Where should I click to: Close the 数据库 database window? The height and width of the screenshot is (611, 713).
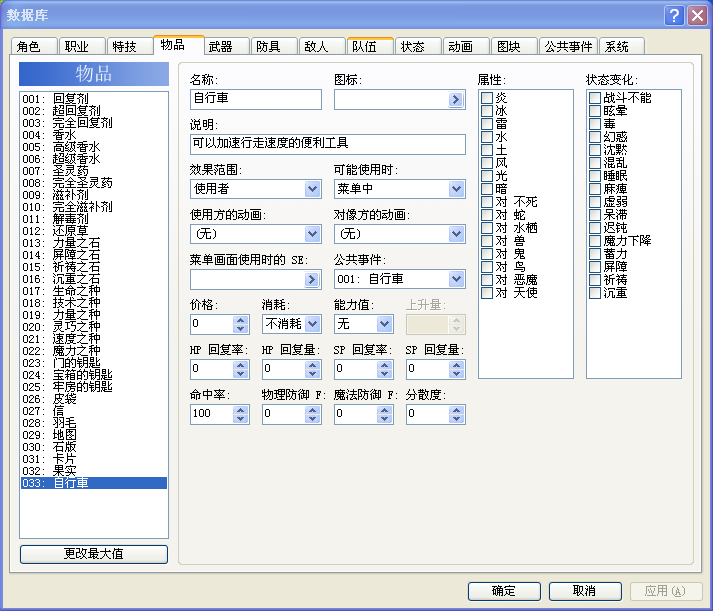[697, 16]
